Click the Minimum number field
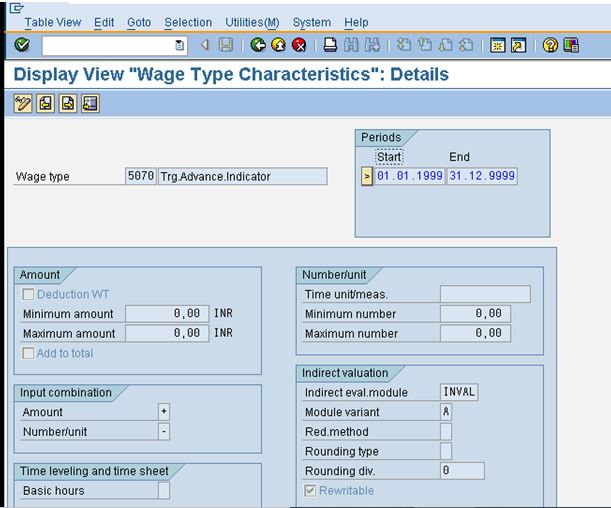Screen dimensions: 611x508 tap(475, 314)
